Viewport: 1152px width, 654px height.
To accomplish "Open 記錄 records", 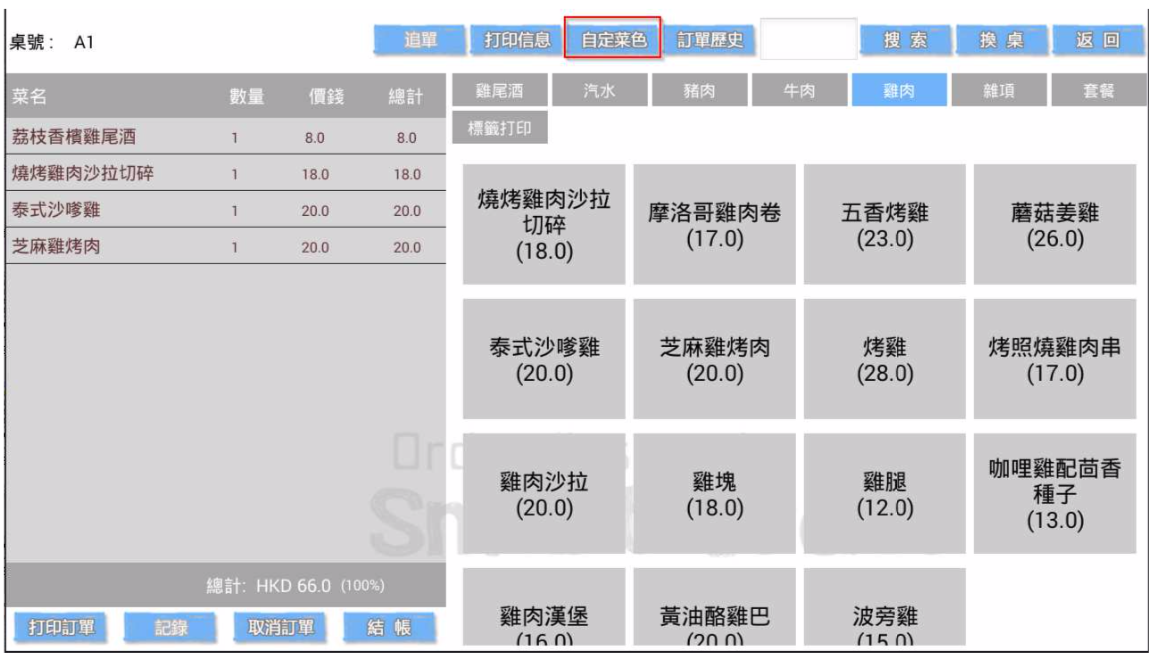I will [x=170, y=627].
